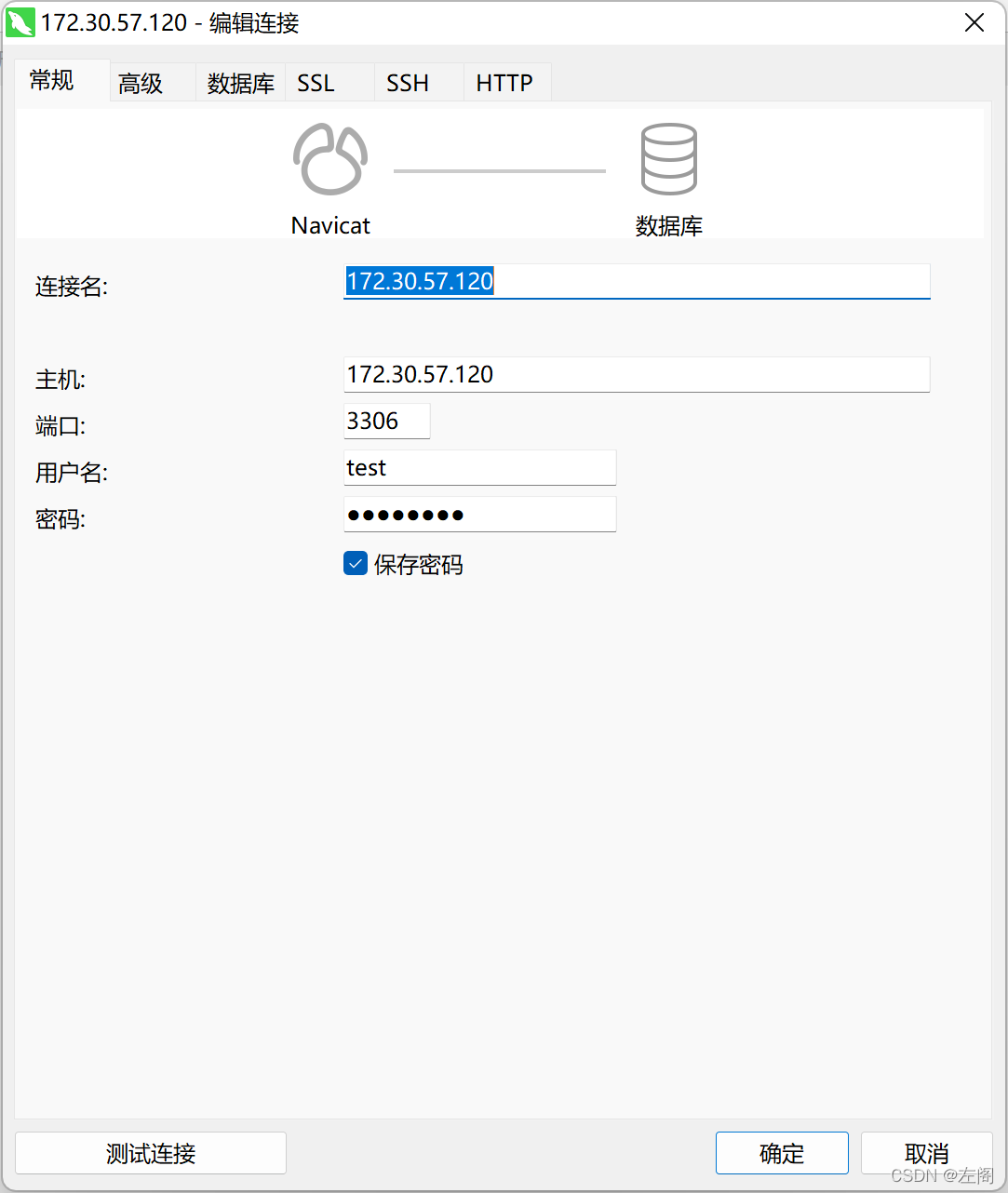Switch to the HTTP tab
Image resolution: width=1008 pixels, height=1193 pixels.
(505, 82)
